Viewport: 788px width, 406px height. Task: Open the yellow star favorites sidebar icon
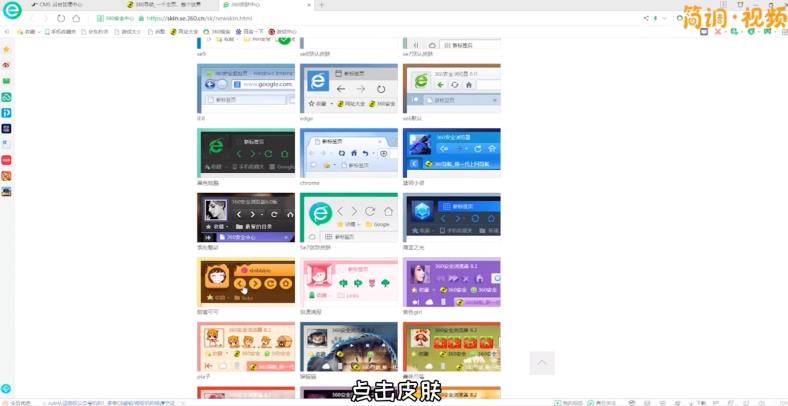(6, 49)
